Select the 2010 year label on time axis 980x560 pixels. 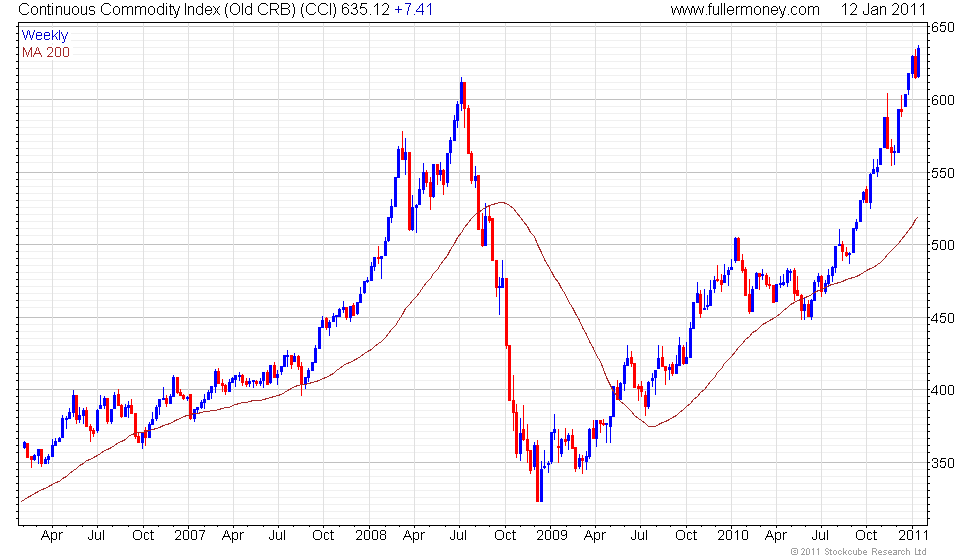[x=732, y=536]
